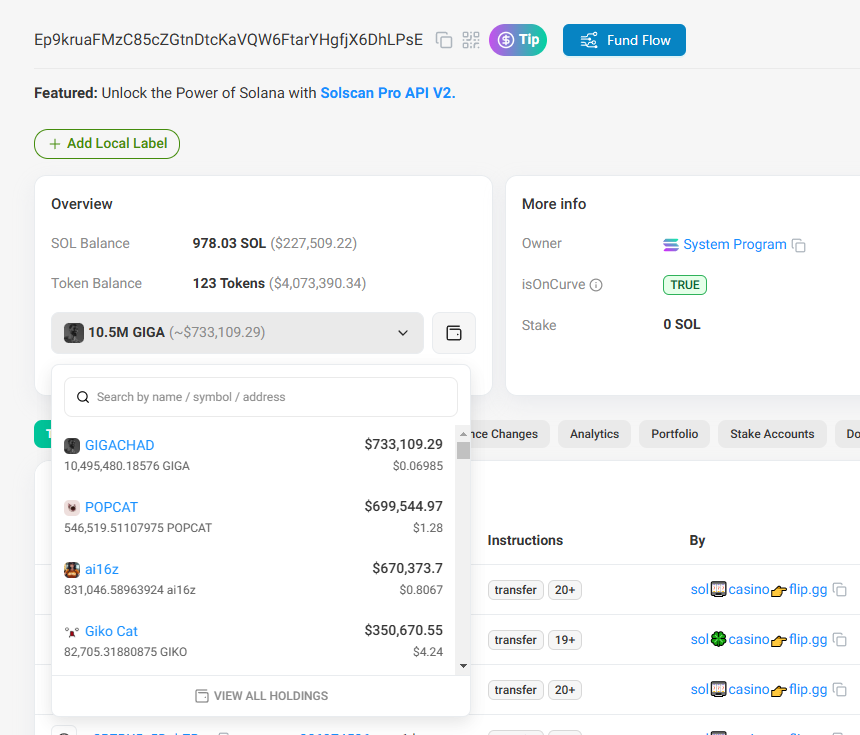Switch to the Analytics tab

[x=595, y=434]
